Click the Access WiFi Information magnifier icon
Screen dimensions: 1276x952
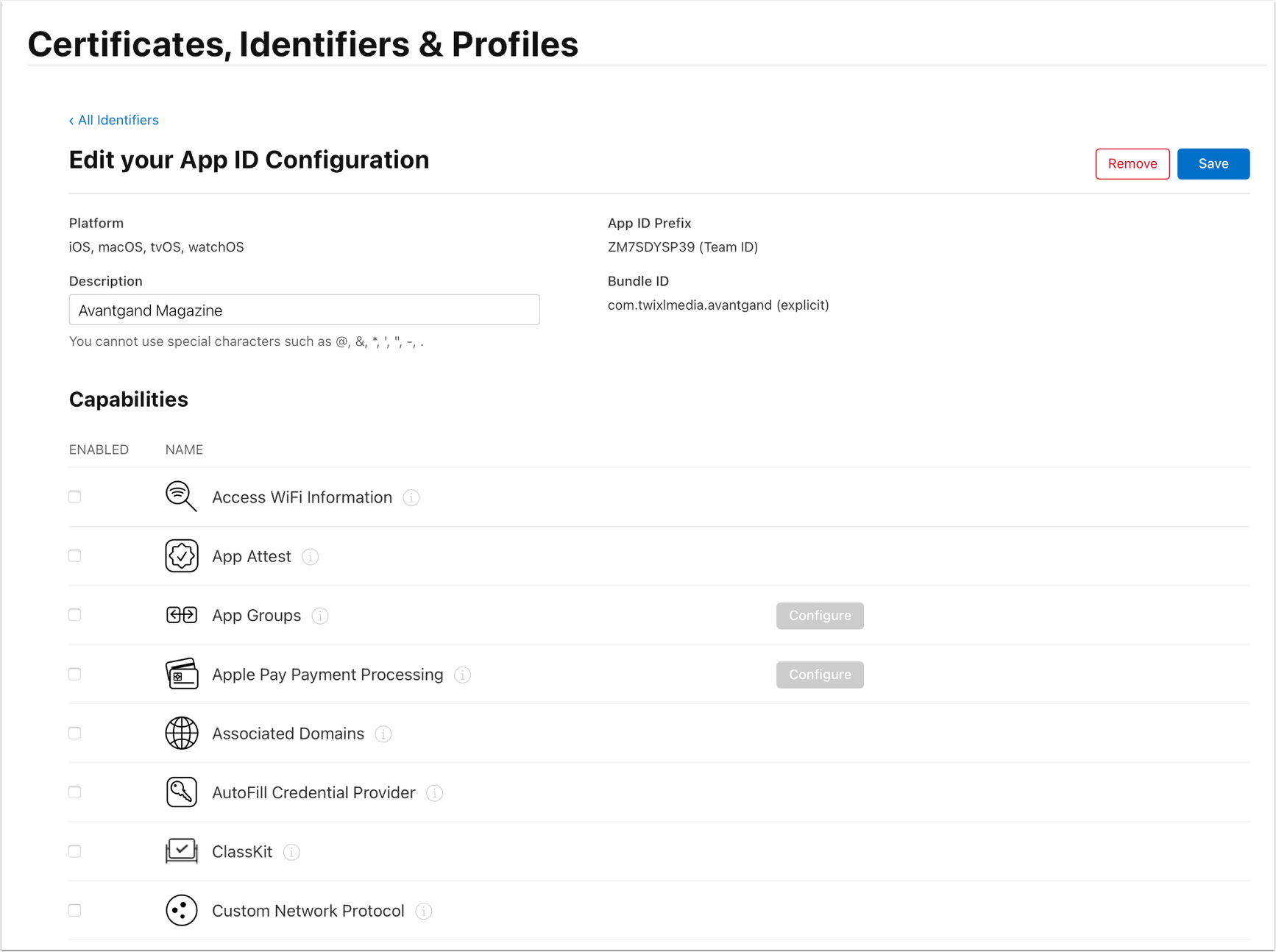coord(181,497)
